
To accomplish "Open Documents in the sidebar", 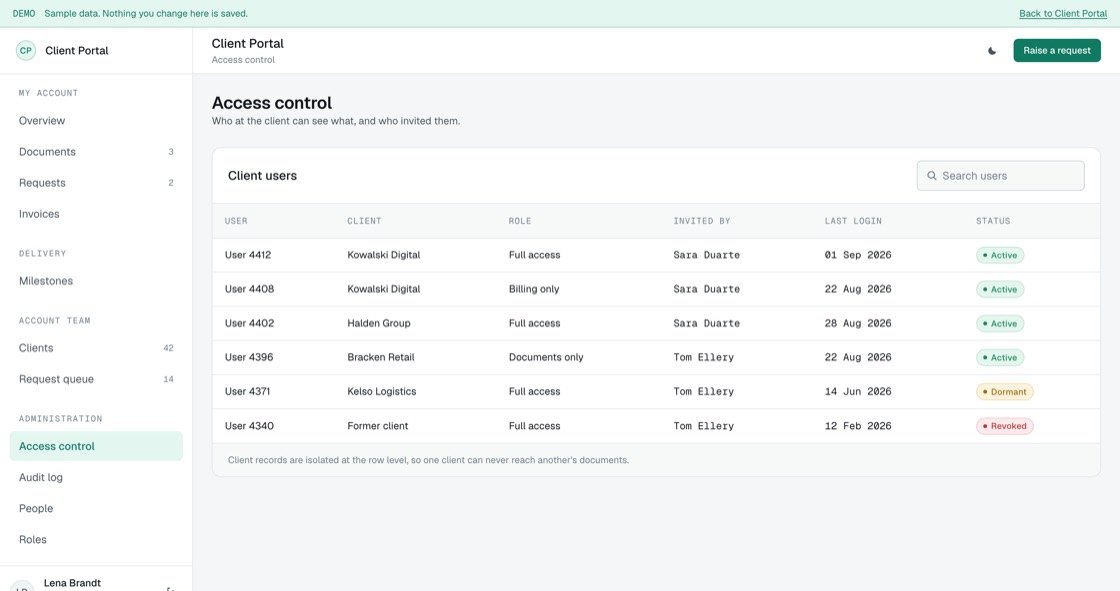I will click(96, 152).
